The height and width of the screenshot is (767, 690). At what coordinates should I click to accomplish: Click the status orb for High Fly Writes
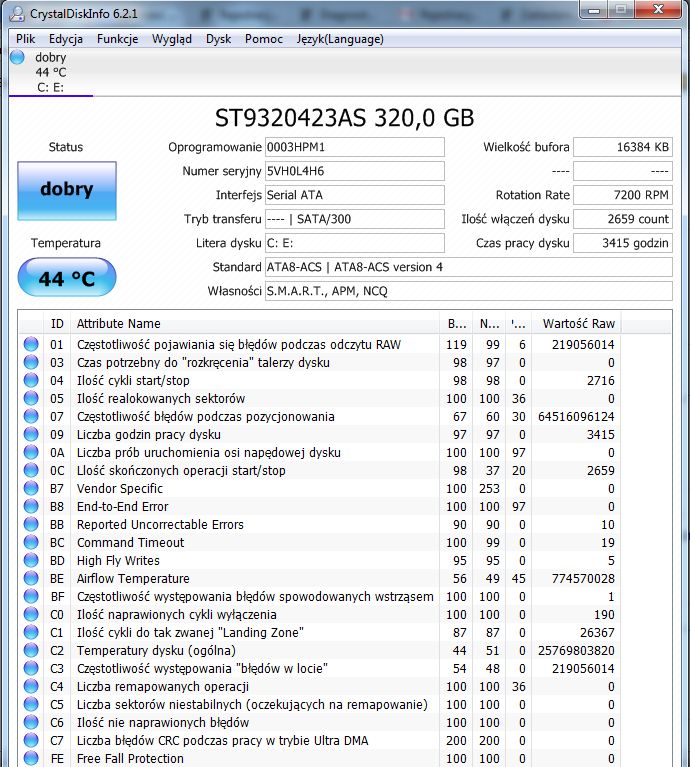[31, 561]
